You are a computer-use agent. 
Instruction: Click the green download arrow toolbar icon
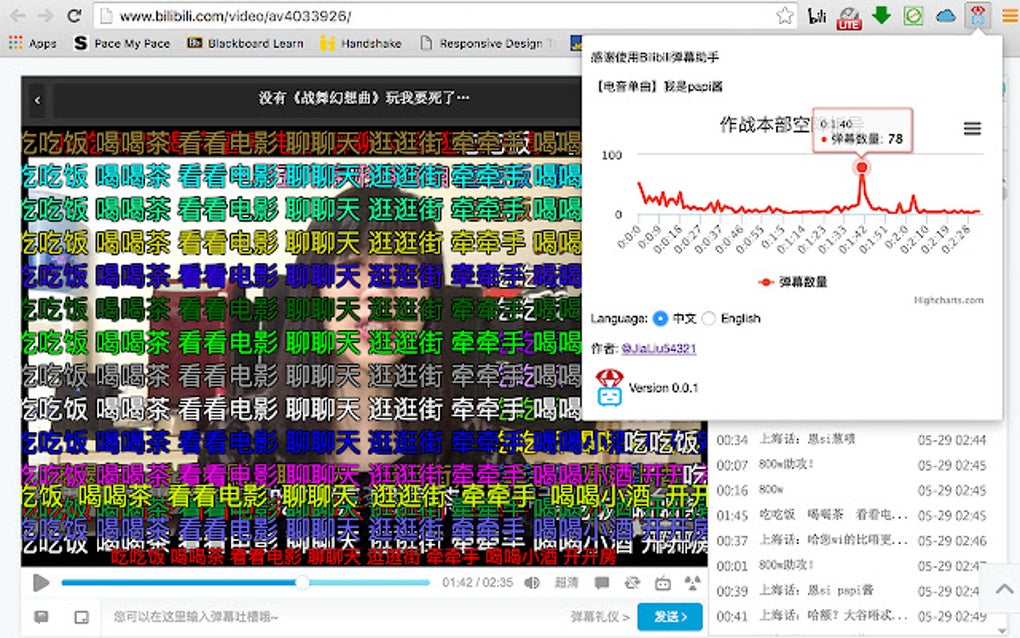pyautogui.click(x=881, y=13)
